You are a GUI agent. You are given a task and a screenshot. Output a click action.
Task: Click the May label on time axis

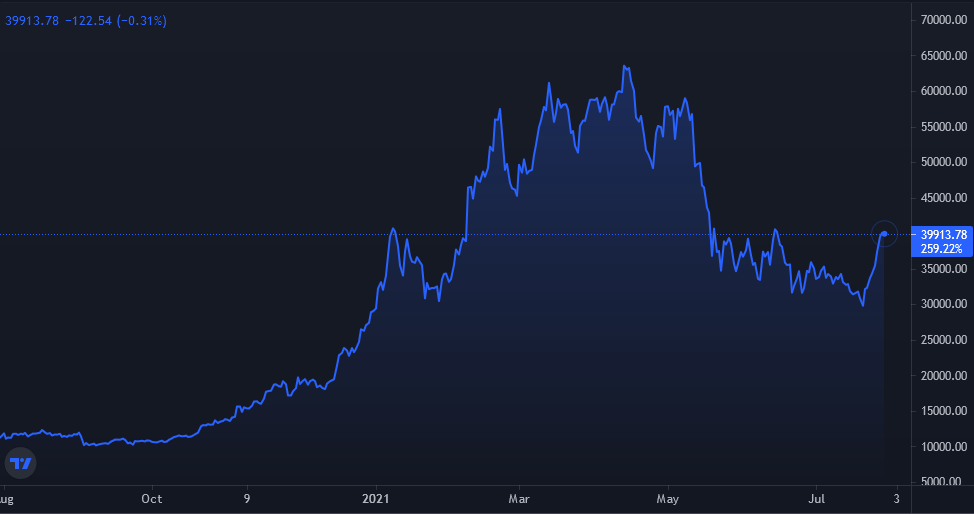[668, 499]
